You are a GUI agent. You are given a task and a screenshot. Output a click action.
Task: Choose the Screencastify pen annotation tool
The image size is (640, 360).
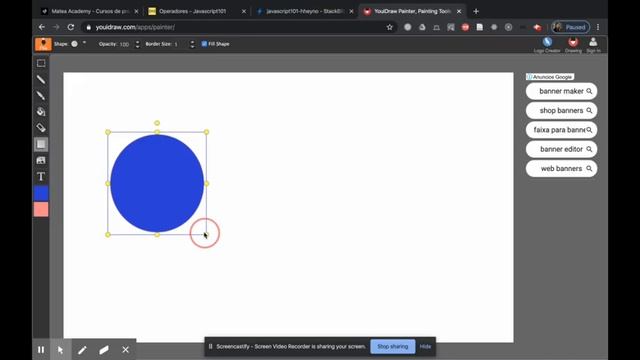click(82, 350)
